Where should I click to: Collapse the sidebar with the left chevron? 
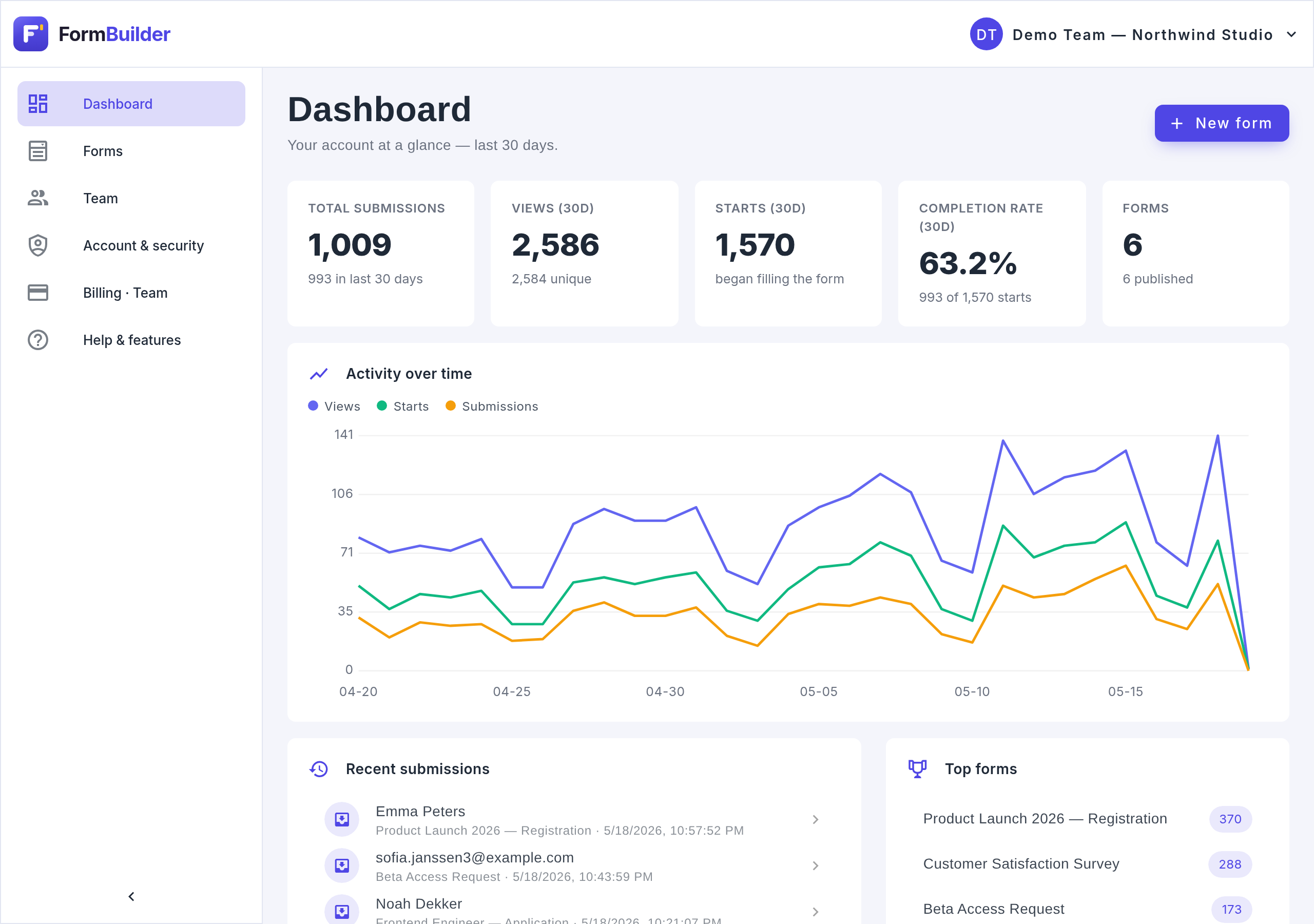[131, 896]
